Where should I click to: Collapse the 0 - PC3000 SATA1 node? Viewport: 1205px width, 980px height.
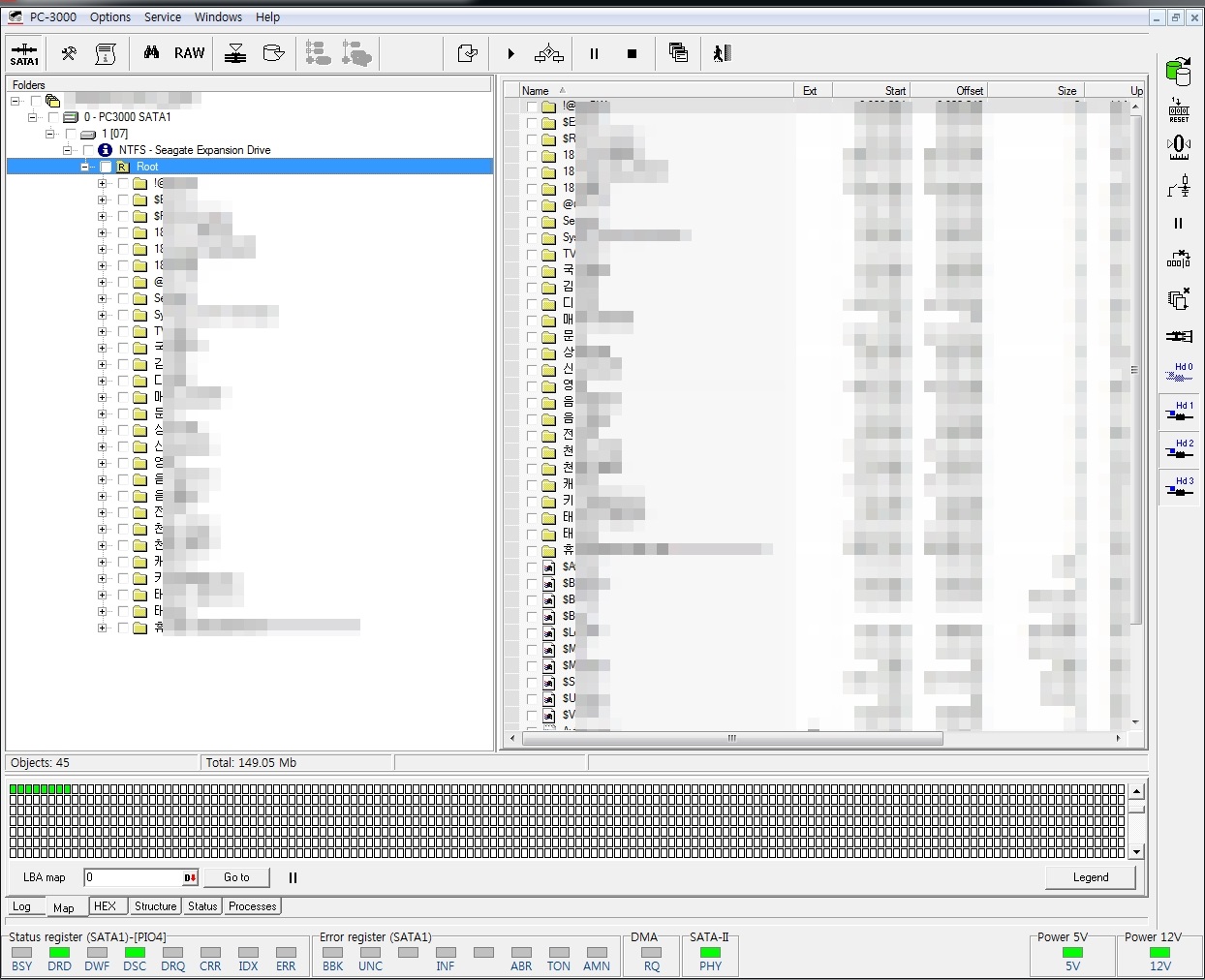tap(32, 117)
